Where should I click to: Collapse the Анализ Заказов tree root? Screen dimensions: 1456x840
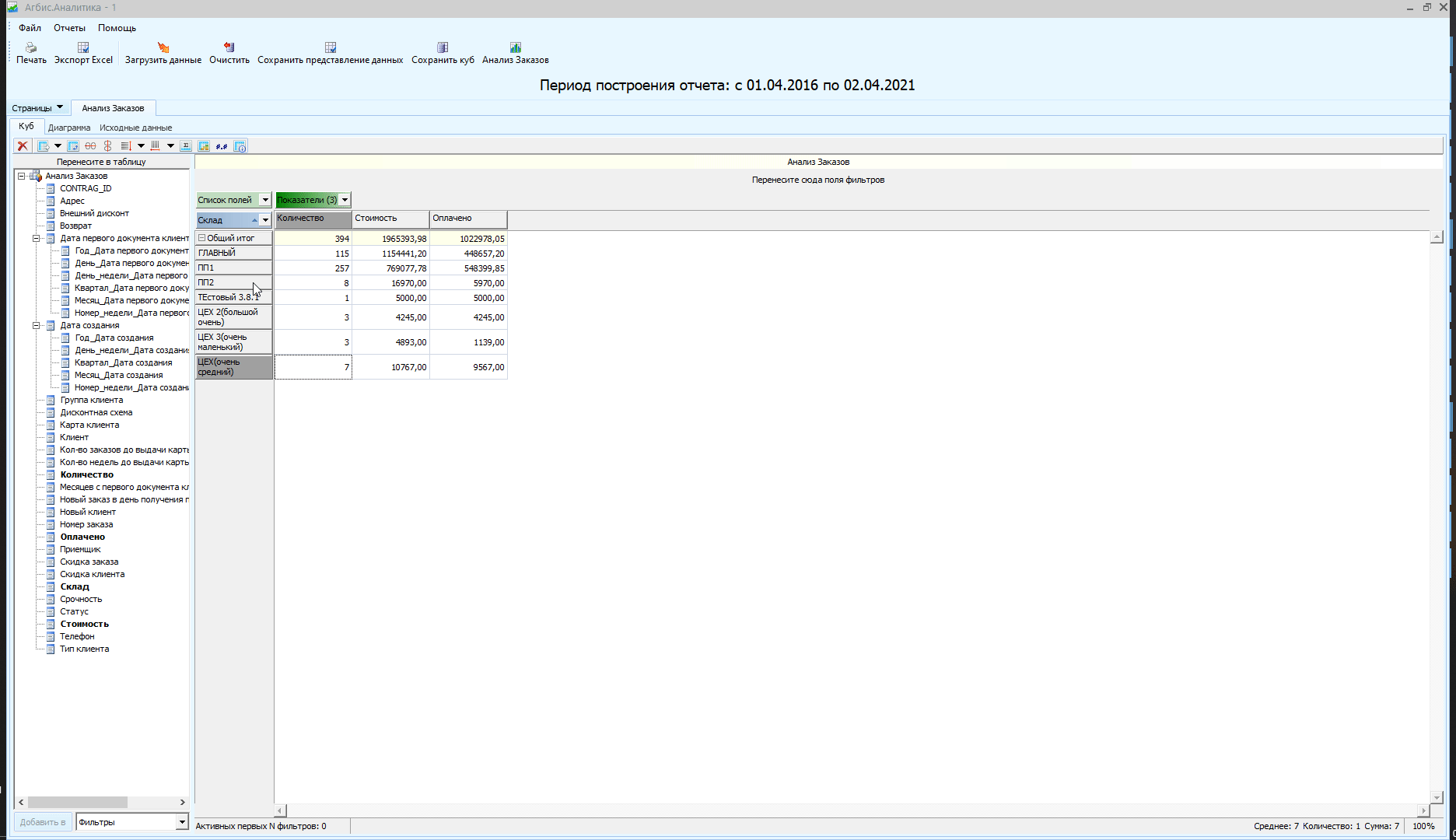pyautogui.click(x=22, y=176)
